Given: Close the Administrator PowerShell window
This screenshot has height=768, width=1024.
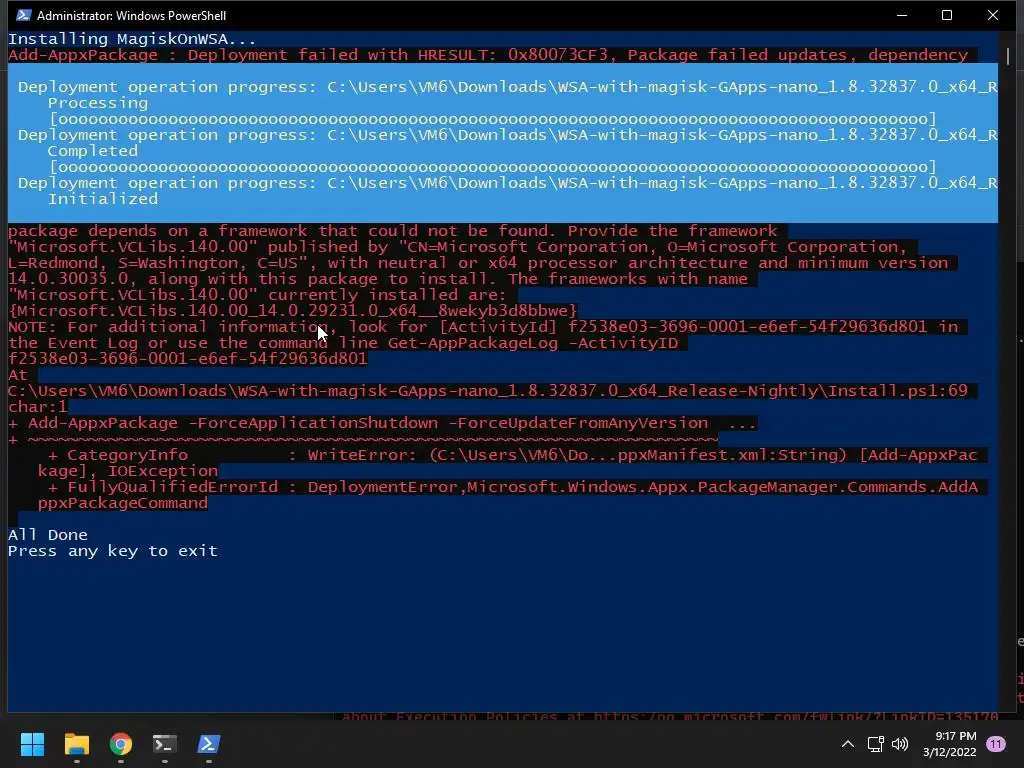Looking at the screenshot, I should click(993, 15).
